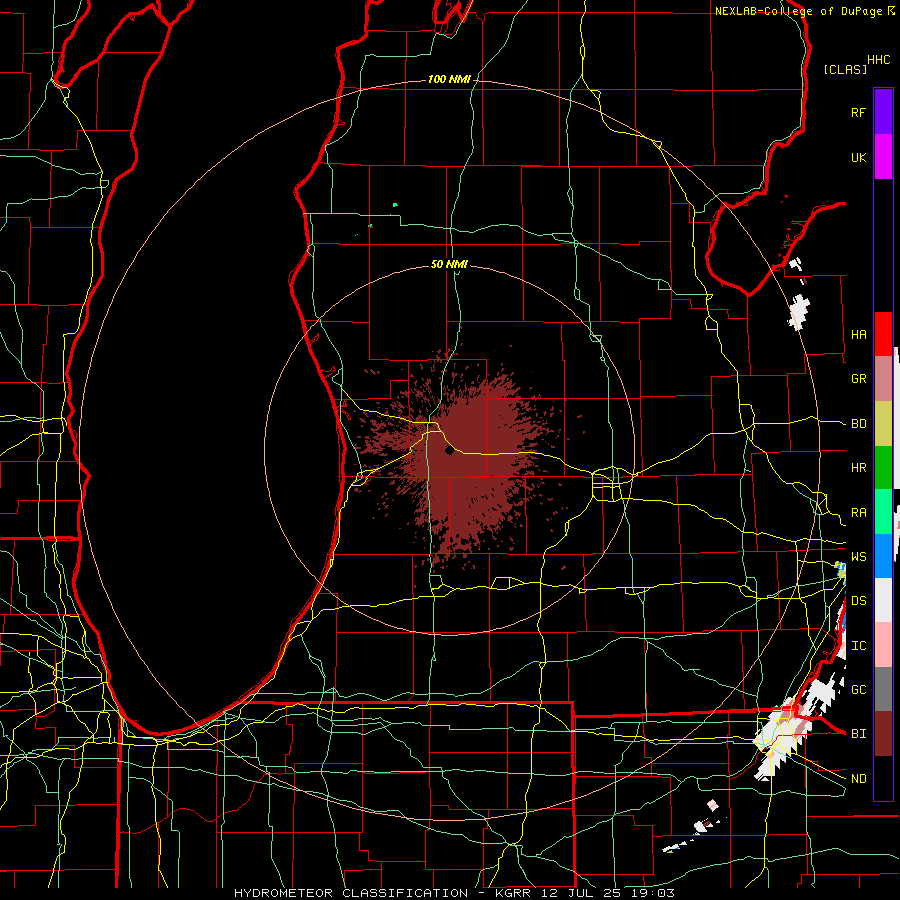This screenshot has height=900, width=900.
Task: Click the RF legend label
Action: 858,112
